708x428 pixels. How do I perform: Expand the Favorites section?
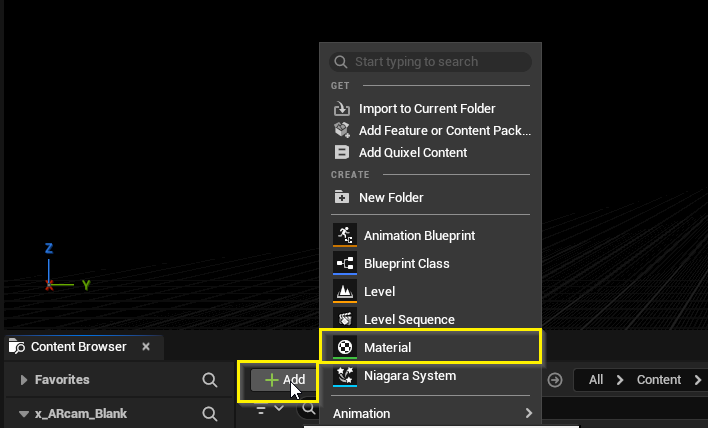coord(24,380)
